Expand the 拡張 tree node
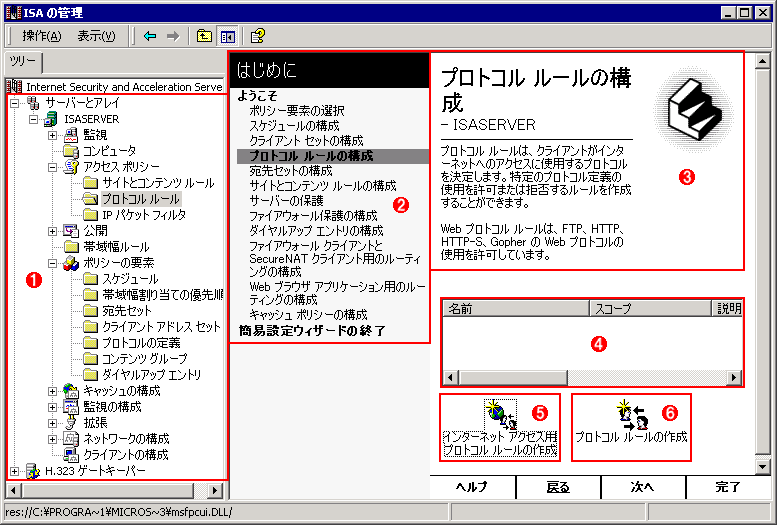The height and width of the screenshot is (525, 777). pos(52,423)
